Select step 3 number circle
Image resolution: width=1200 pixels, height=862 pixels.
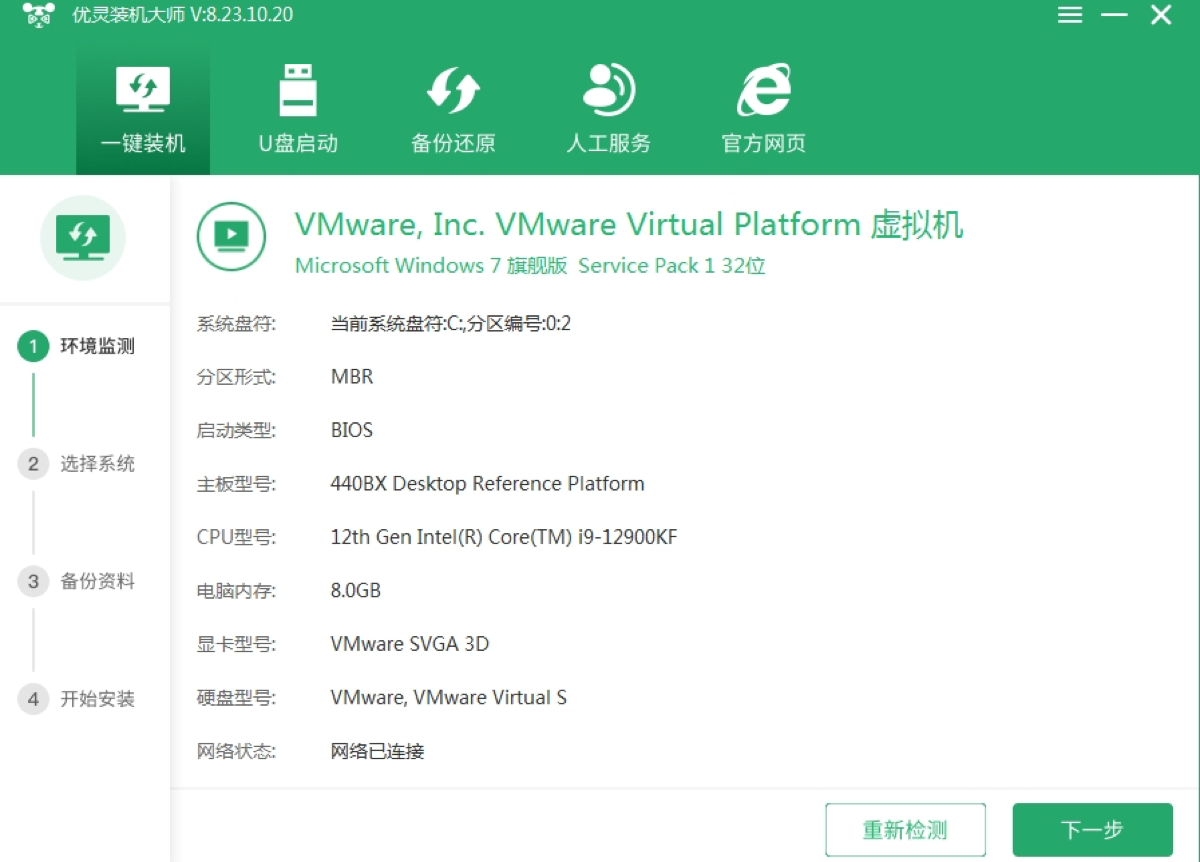coord(33,582)
